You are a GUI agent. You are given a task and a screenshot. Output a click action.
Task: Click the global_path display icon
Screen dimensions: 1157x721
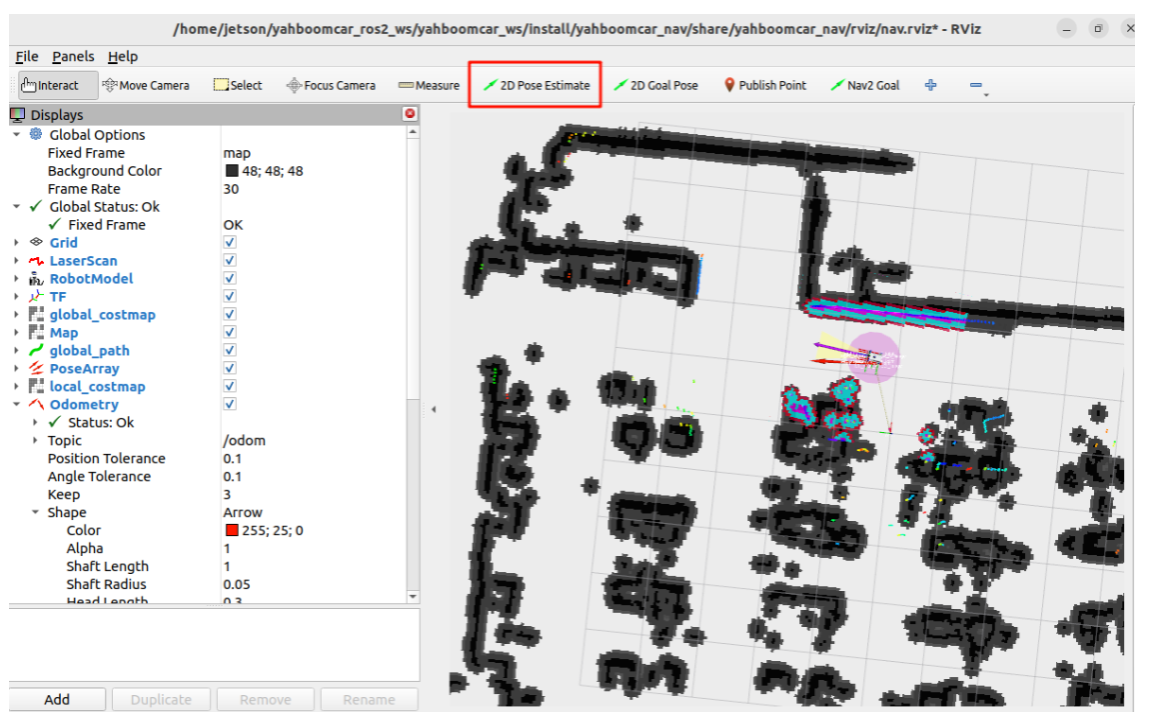36,351
